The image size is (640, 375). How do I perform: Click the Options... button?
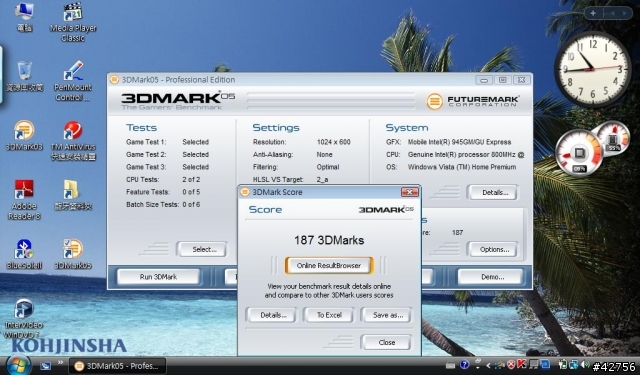(x=493, y=249)
